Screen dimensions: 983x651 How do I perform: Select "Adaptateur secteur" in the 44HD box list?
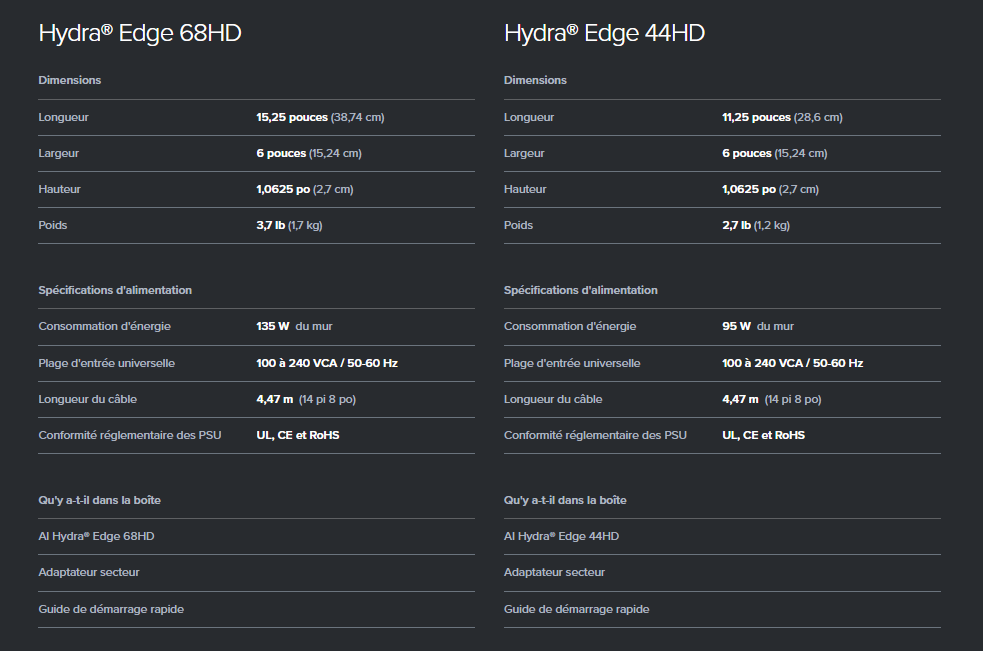555,572
